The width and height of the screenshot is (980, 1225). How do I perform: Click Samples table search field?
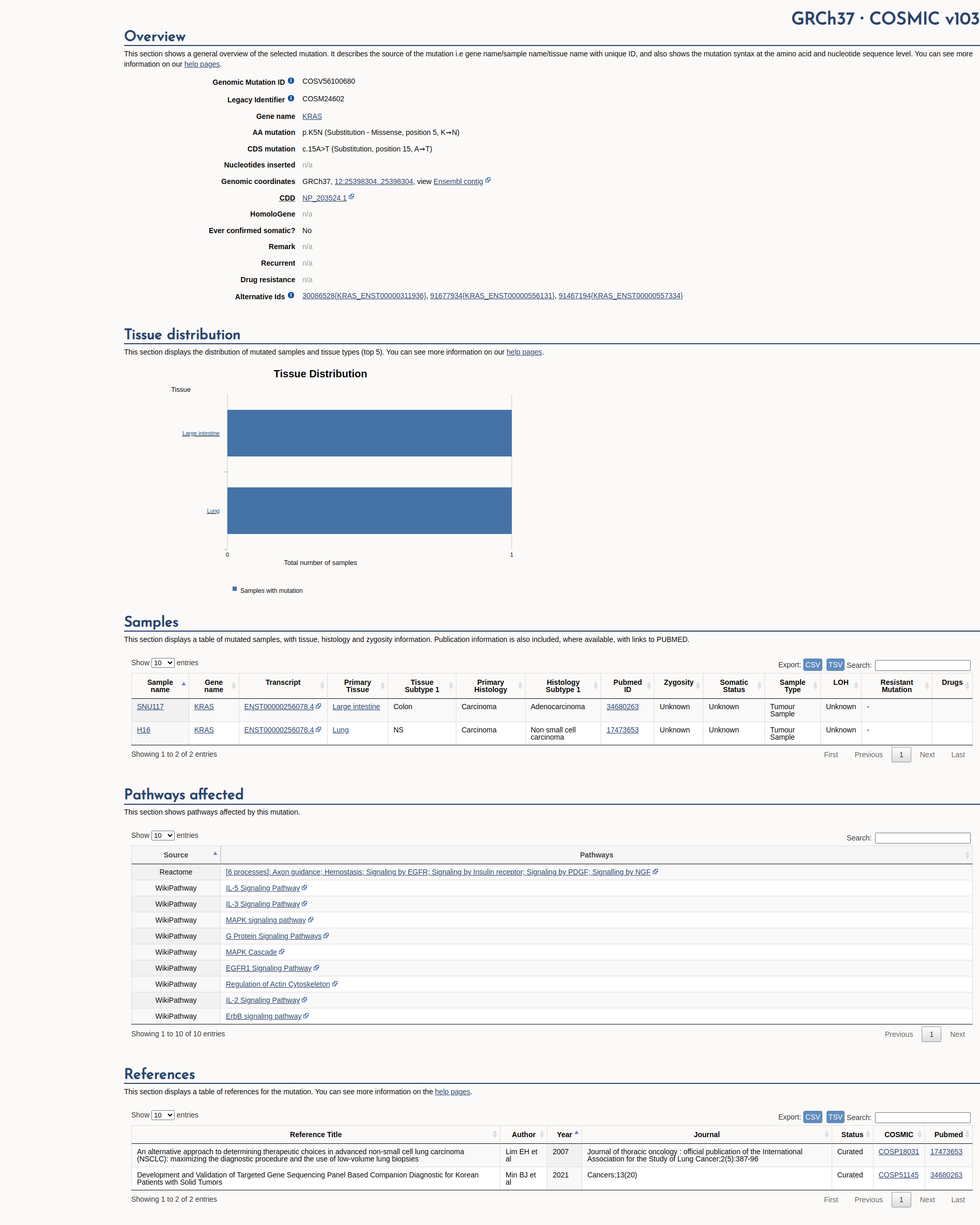923,665
